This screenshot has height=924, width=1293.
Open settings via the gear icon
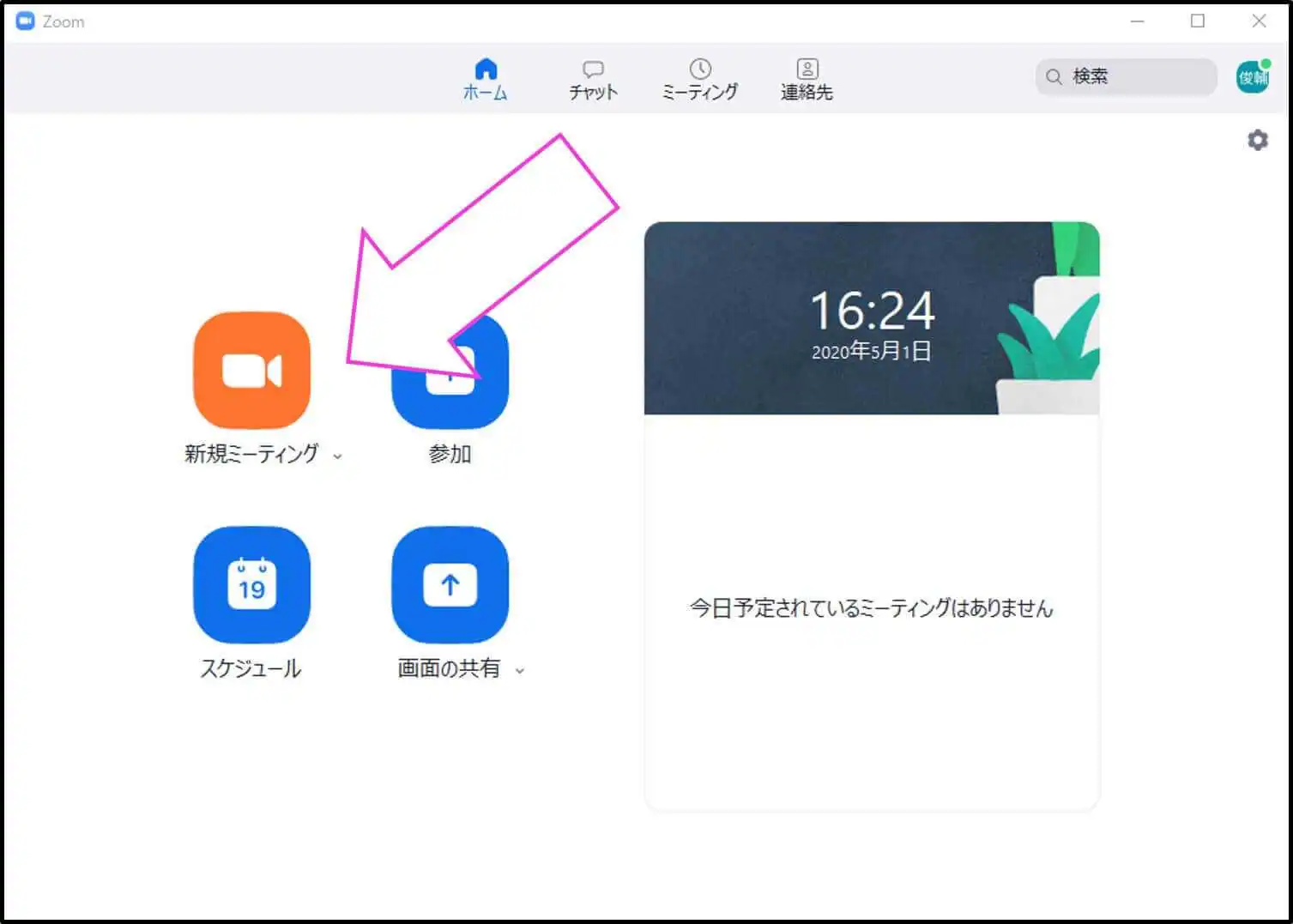[1257, 140]
